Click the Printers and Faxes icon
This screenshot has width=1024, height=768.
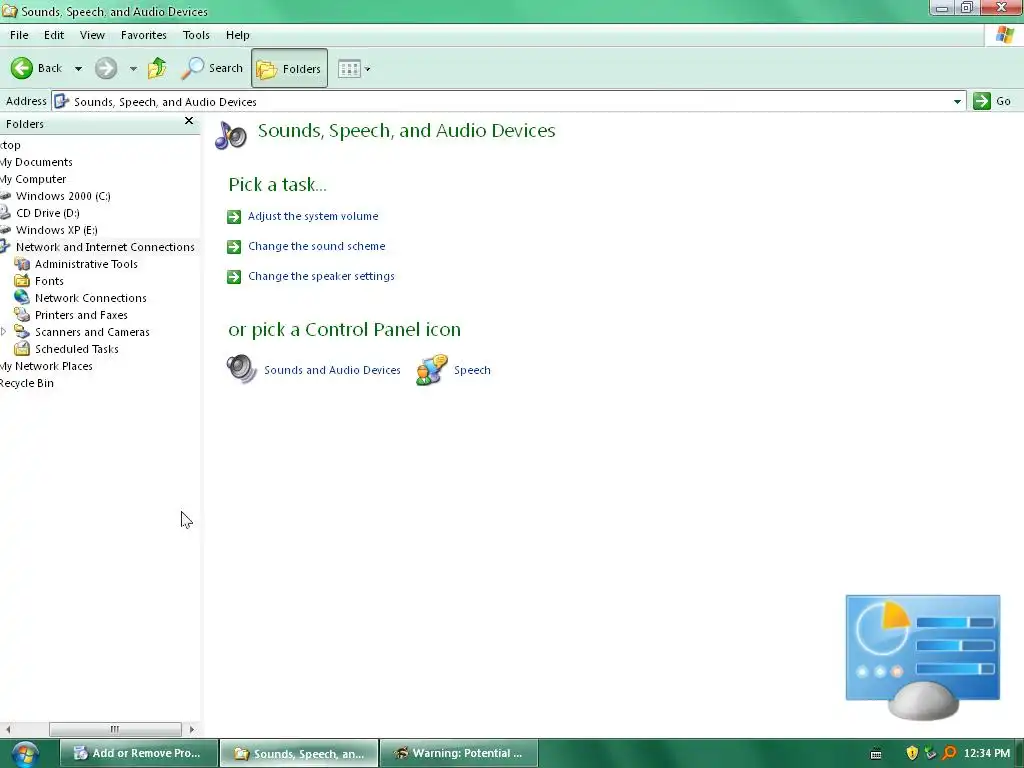tap(22, 315)
